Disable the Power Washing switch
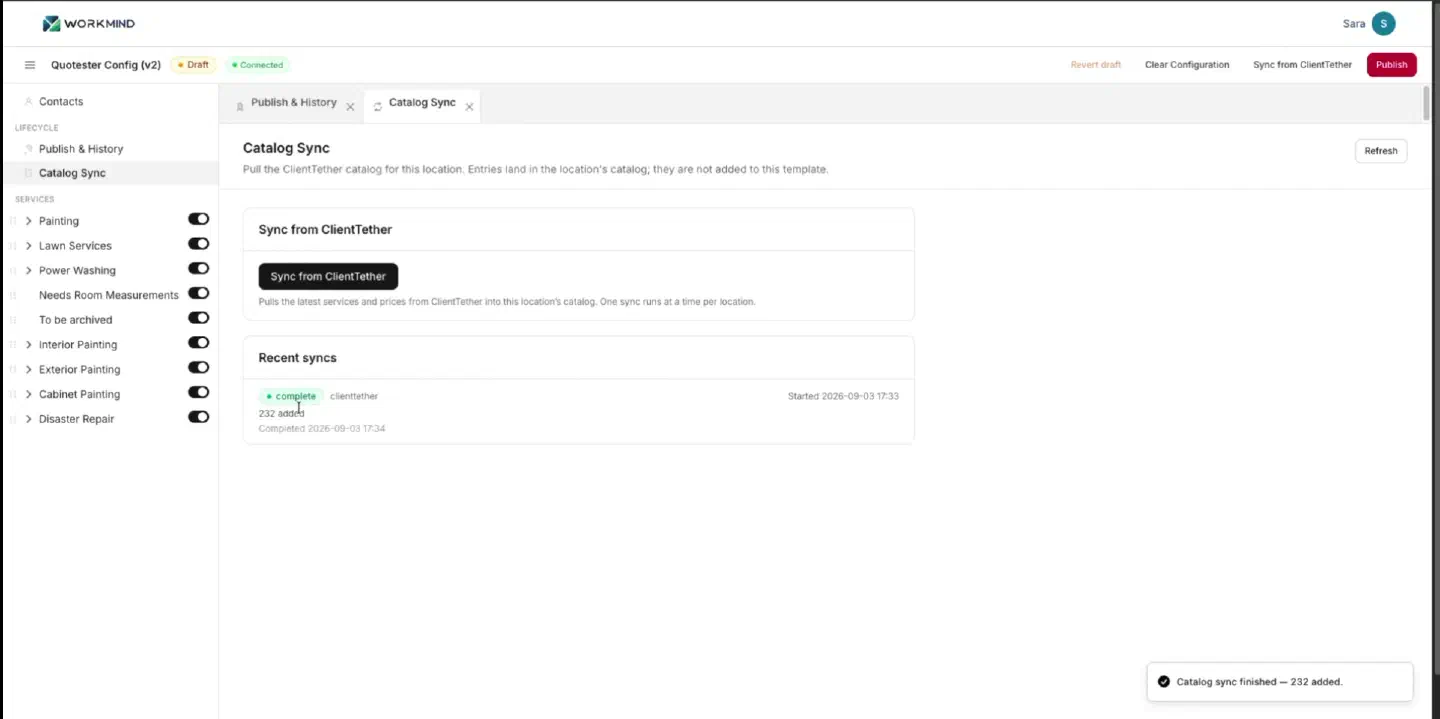 click(x=199, y=269)
